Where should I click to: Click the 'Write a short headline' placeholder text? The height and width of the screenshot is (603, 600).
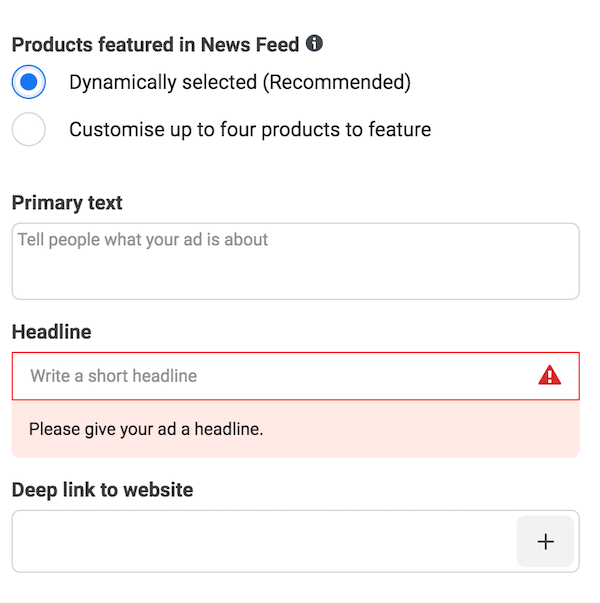coord(114,376)
